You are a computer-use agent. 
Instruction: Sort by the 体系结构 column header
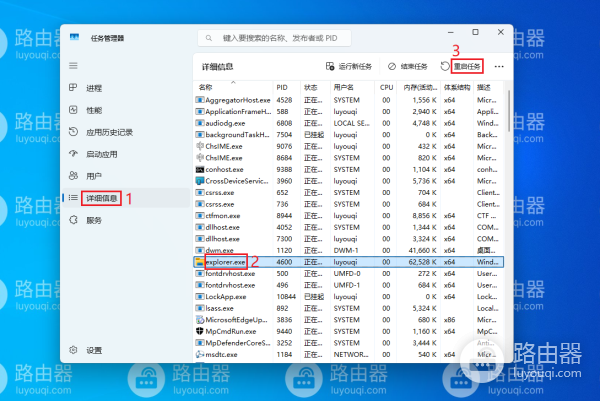pyautogui.click(x=457, y=88)
